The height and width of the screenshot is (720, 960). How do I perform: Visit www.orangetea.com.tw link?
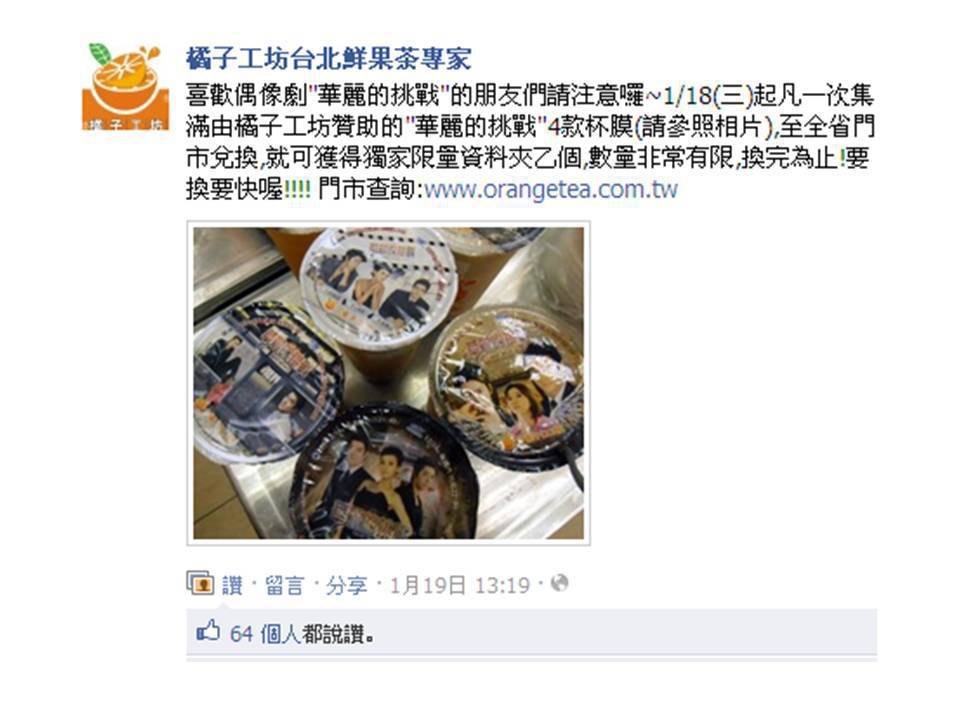point(550,189)
